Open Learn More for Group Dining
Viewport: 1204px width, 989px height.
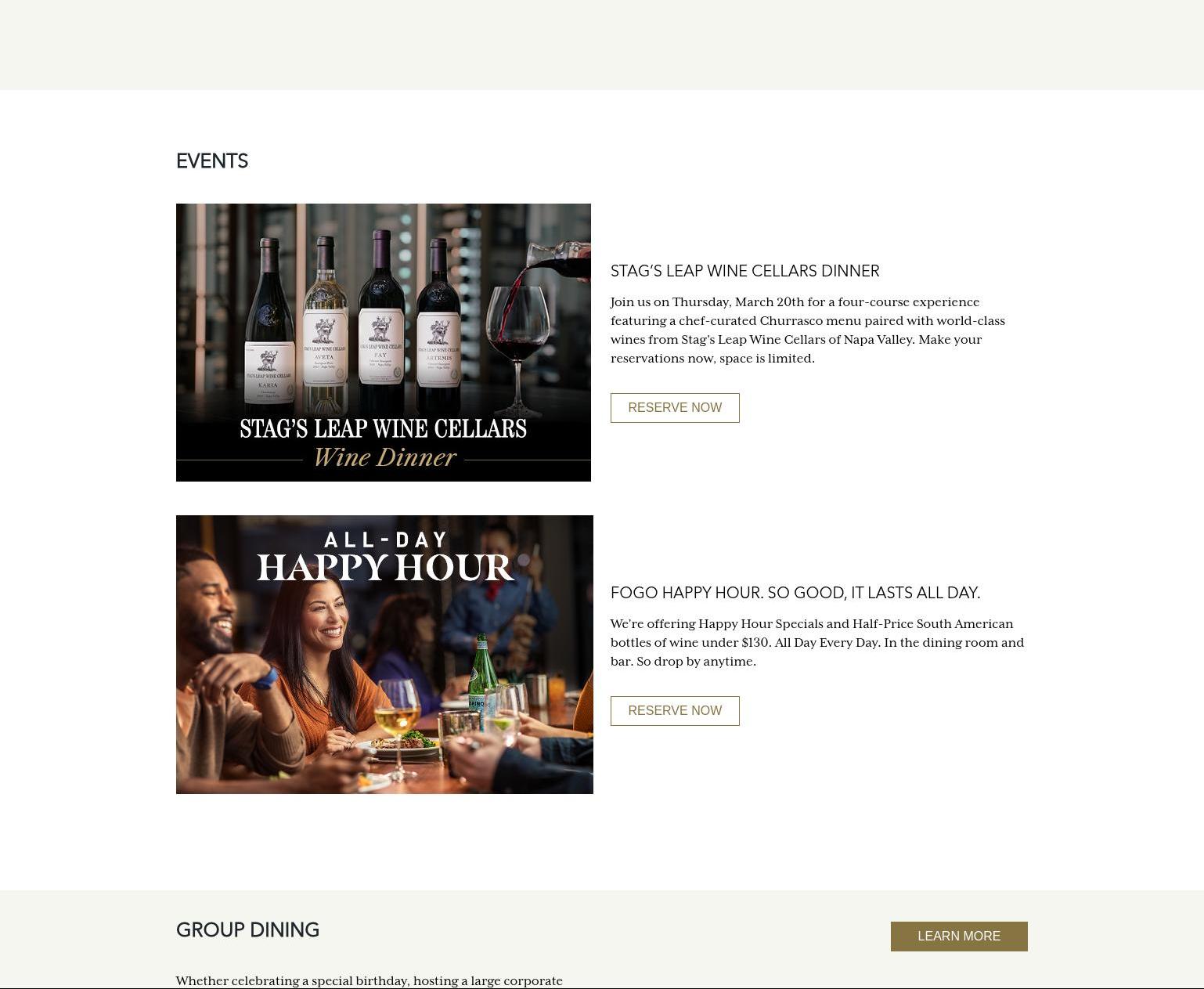[x=959, y=937]
